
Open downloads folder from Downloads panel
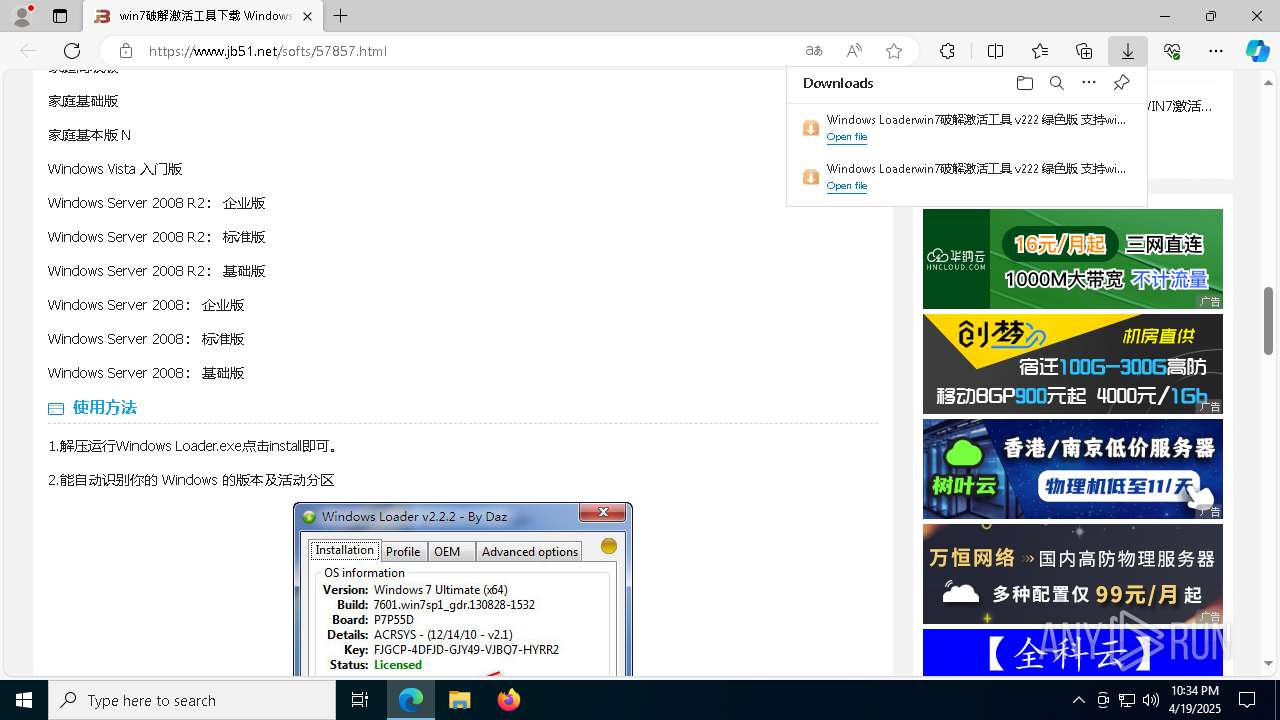(1024, 83)
